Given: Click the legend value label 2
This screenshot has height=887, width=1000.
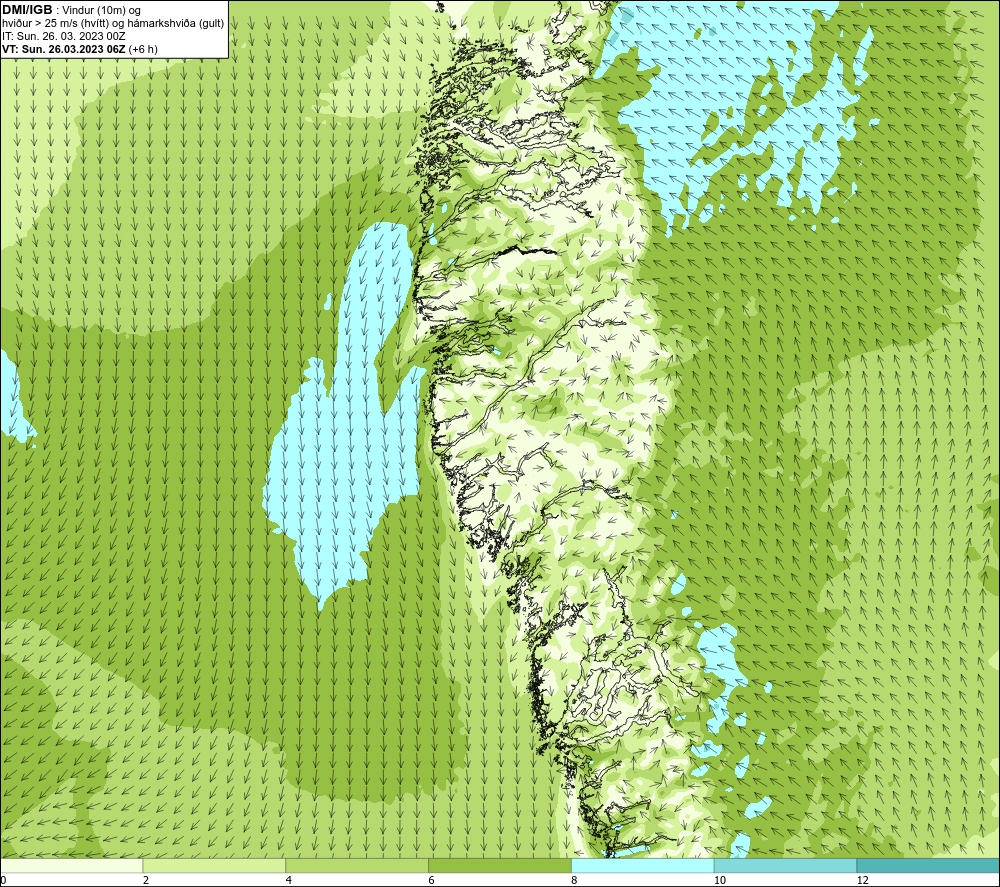Looking at the screenshot, I should 146,881.
